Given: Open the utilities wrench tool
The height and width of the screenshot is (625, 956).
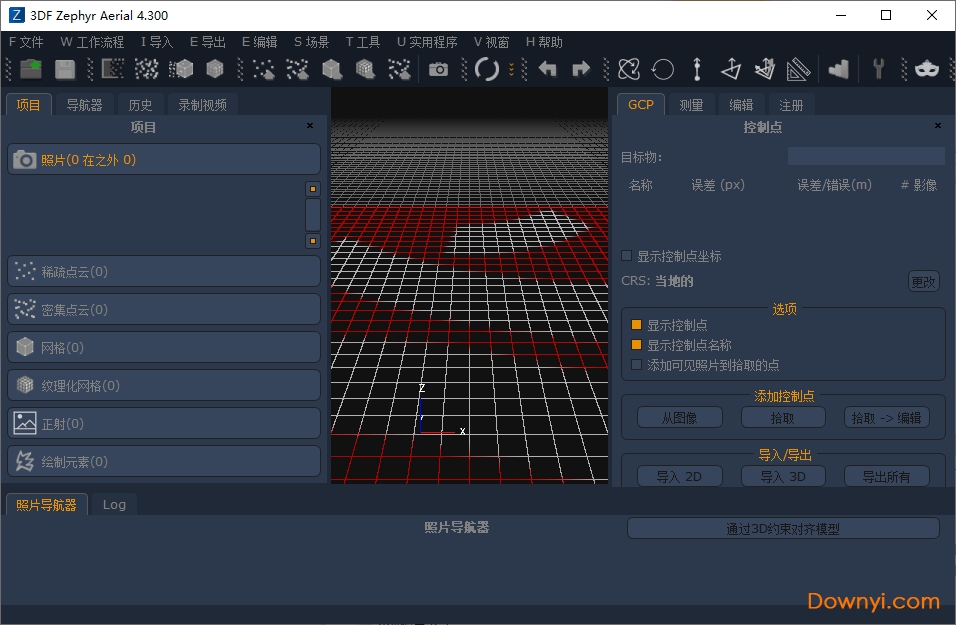Looking at the screenshot, I should point(880,69).
